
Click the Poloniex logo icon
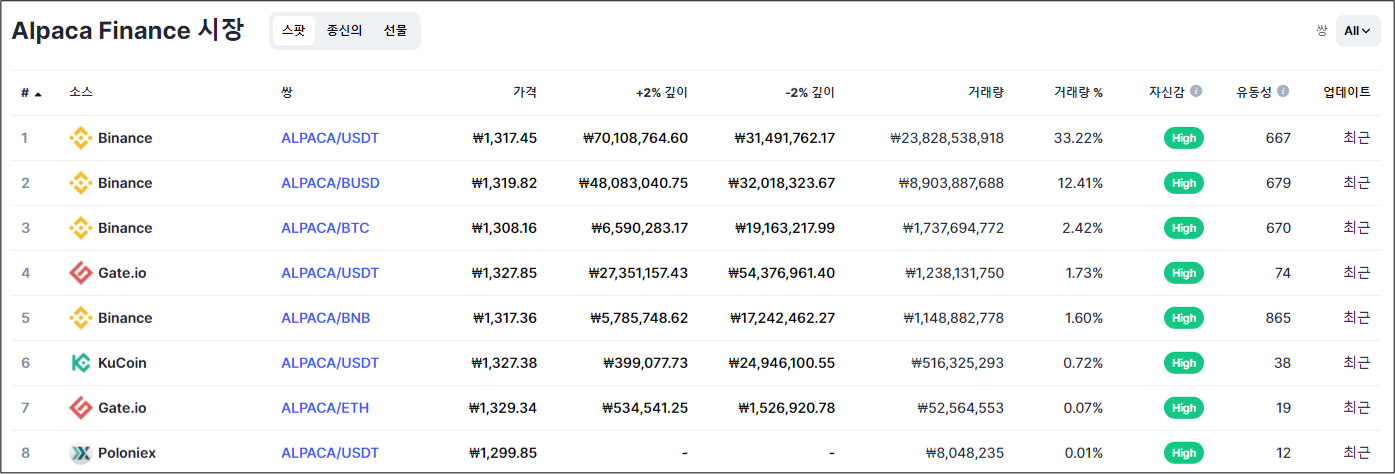click(x=80, y=453)
